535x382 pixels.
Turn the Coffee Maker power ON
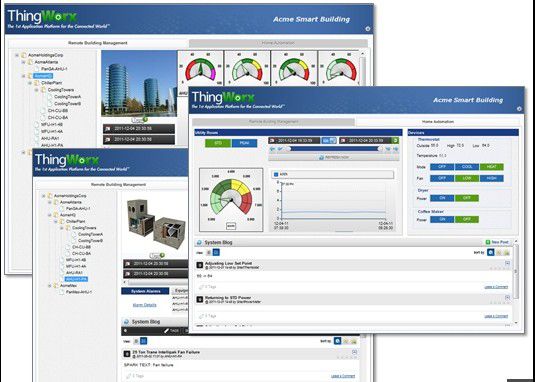pos(442,220)
